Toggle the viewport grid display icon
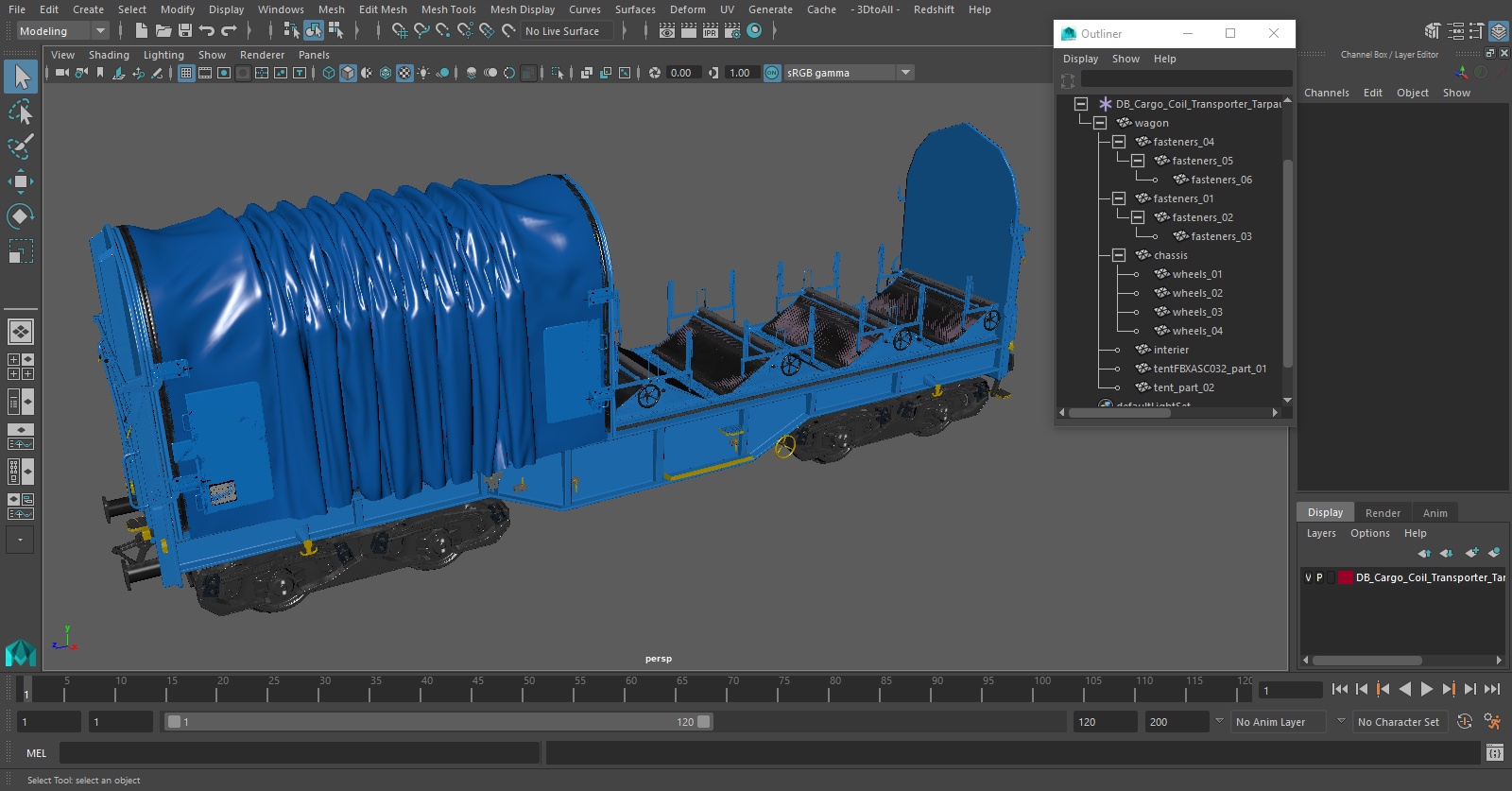Image resolution: width=1512 pixels, height=791 pixels. pyautogui.click(x=186, y=73)
